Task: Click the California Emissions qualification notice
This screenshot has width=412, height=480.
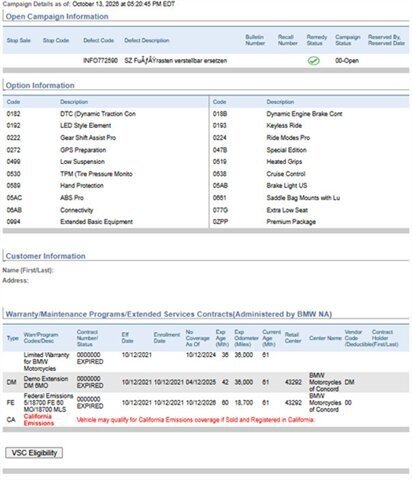Action: (x=195, y=420)
